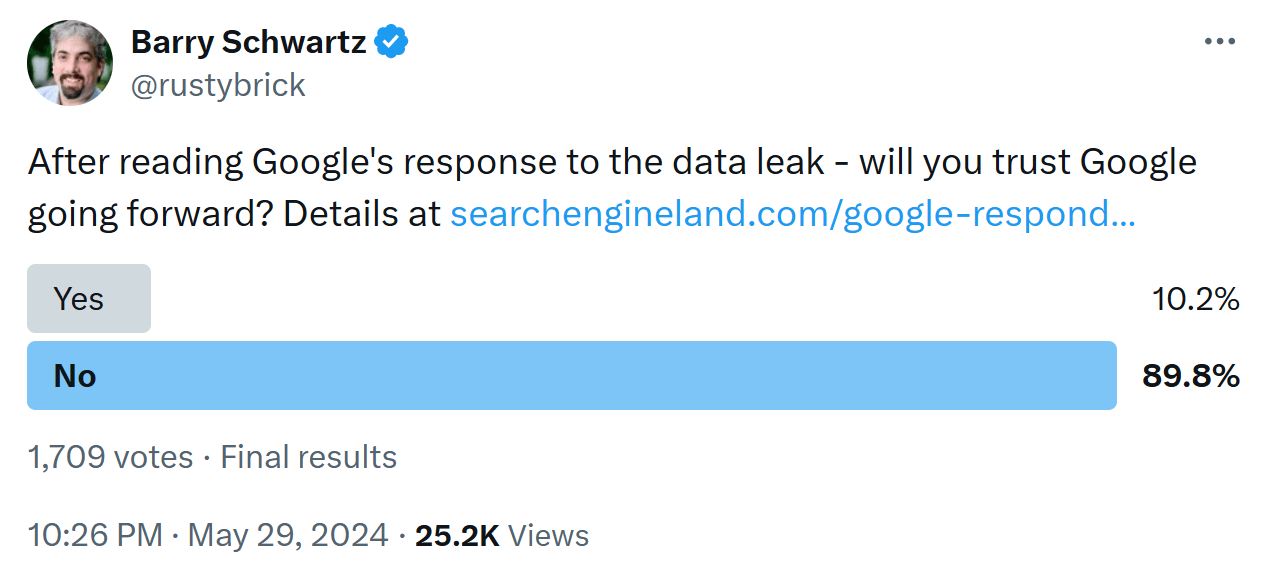1271x578 pixels.
Task: Open the three-dot more options menu
Action: click(x=1220, y=42)
